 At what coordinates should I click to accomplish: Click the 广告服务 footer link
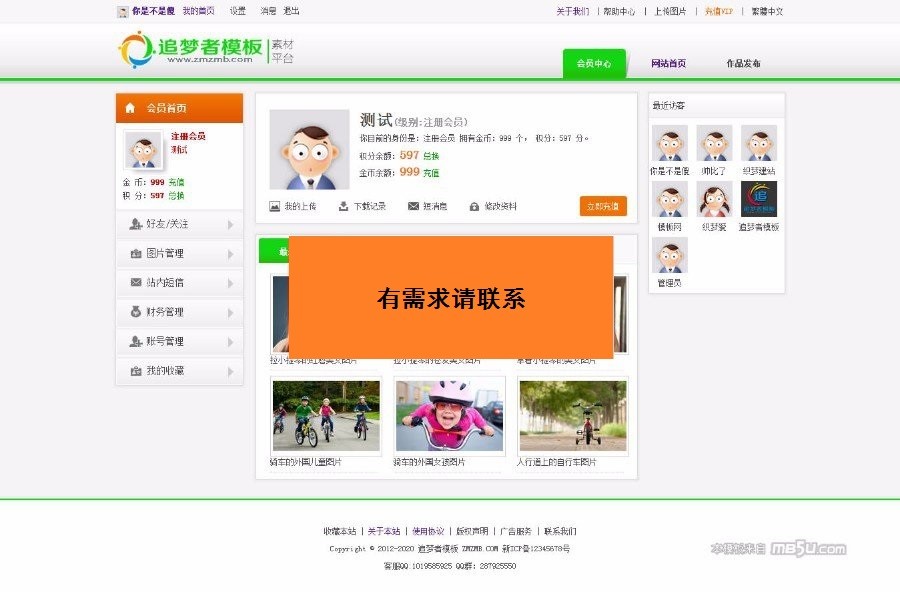(516, 531)
